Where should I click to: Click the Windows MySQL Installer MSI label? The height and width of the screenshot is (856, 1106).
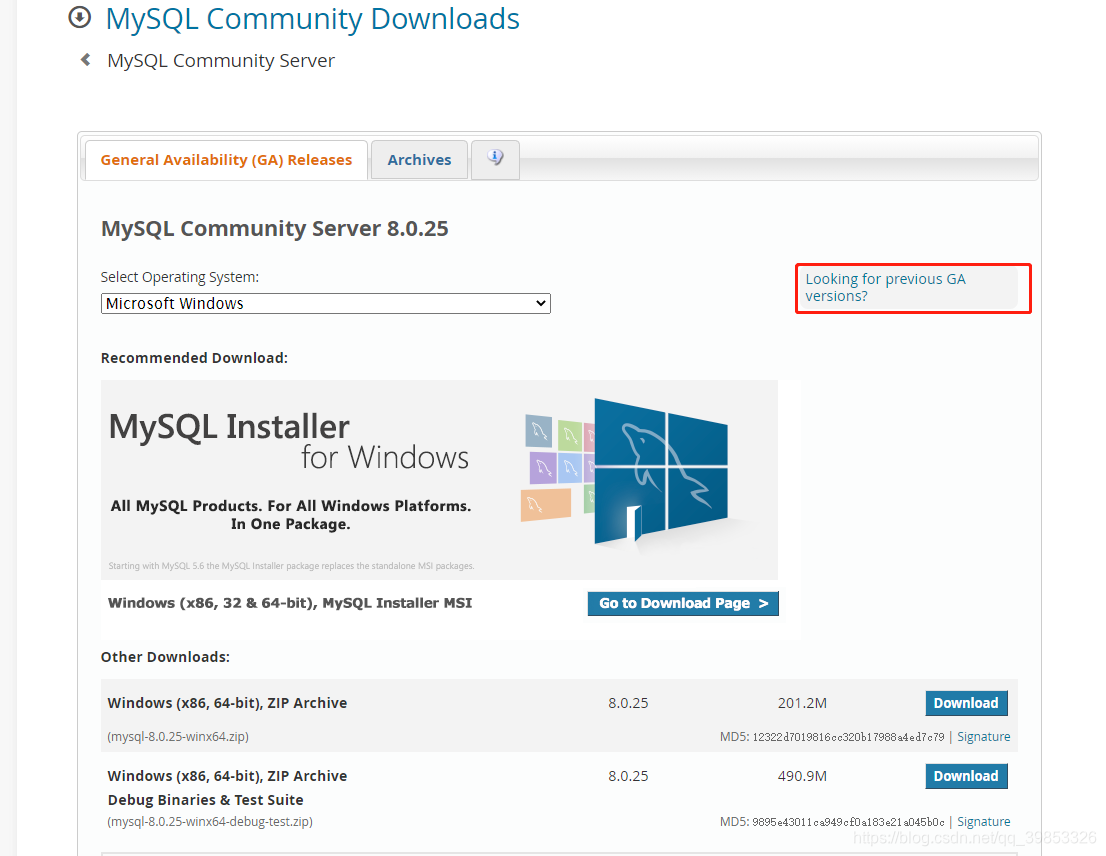pyautogui.click(x=290, y=603)
